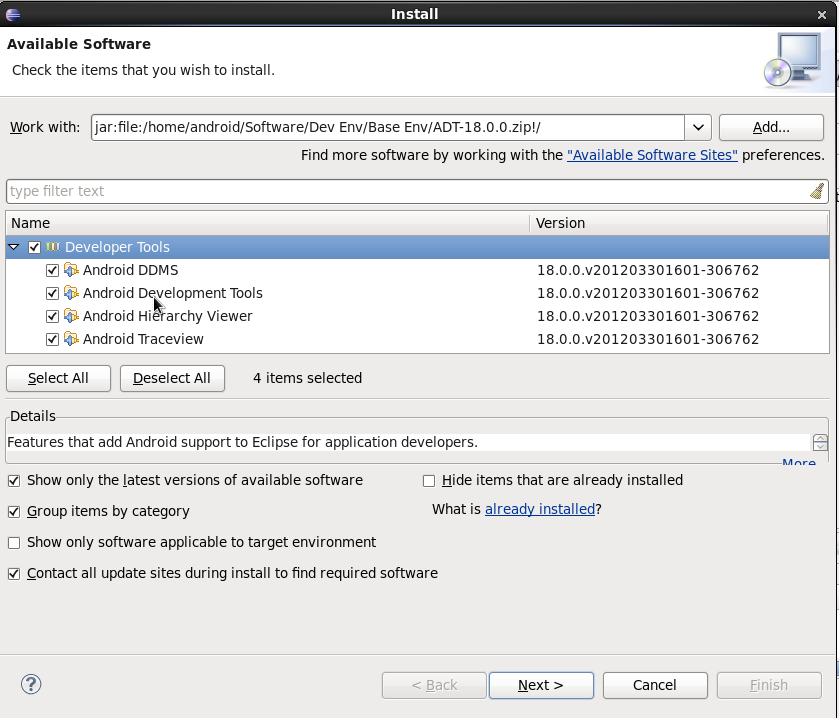The height and width of the screenshot is (718, 839).
Task: Open the Work with dropdown arrow
Action: [x=698, y=127]
